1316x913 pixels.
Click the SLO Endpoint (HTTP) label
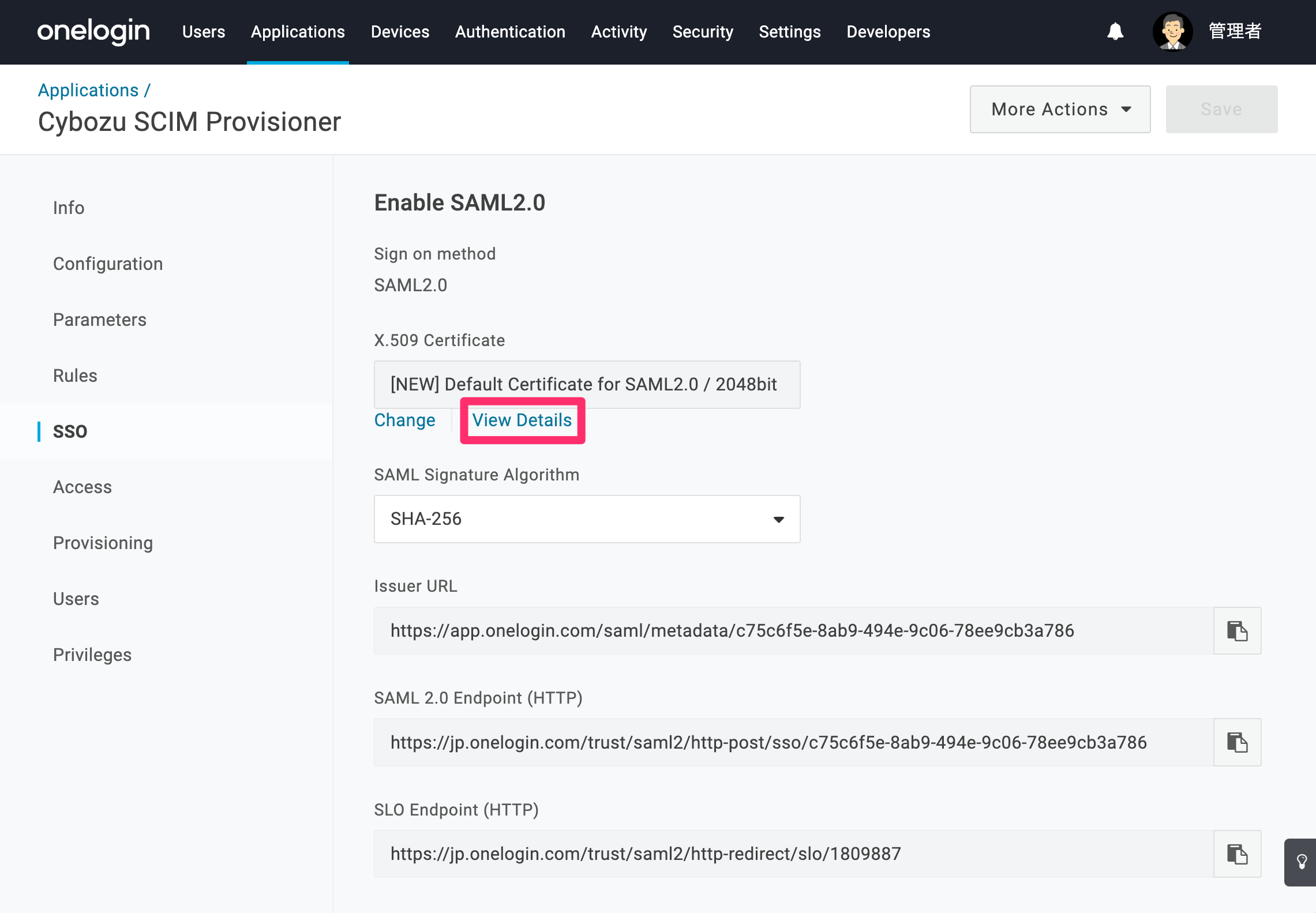[x=457, y=810]
